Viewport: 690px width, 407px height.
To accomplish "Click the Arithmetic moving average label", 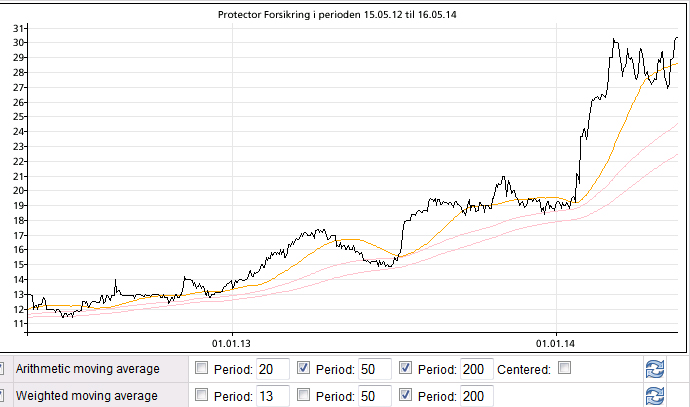I will tap(88, 370).
